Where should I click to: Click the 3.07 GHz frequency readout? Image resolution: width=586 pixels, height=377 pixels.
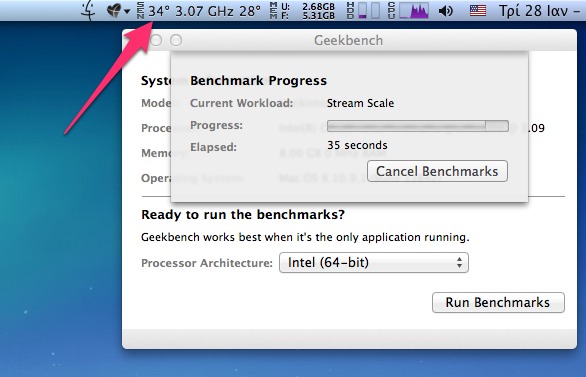tap(204, 11)
